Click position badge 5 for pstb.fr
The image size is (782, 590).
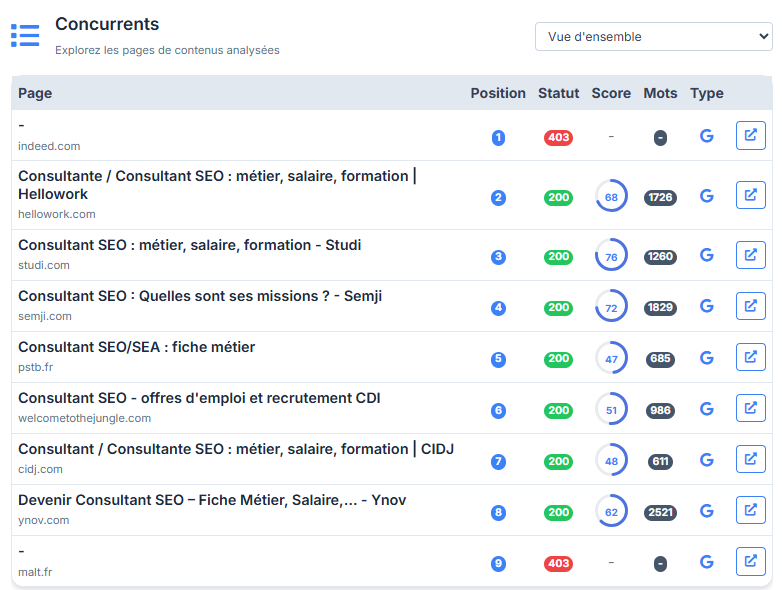click(x=498, y=359)
